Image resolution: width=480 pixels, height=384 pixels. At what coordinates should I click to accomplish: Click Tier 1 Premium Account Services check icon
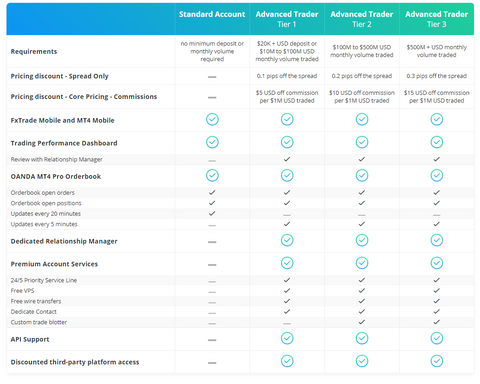[x=287, y=263]
